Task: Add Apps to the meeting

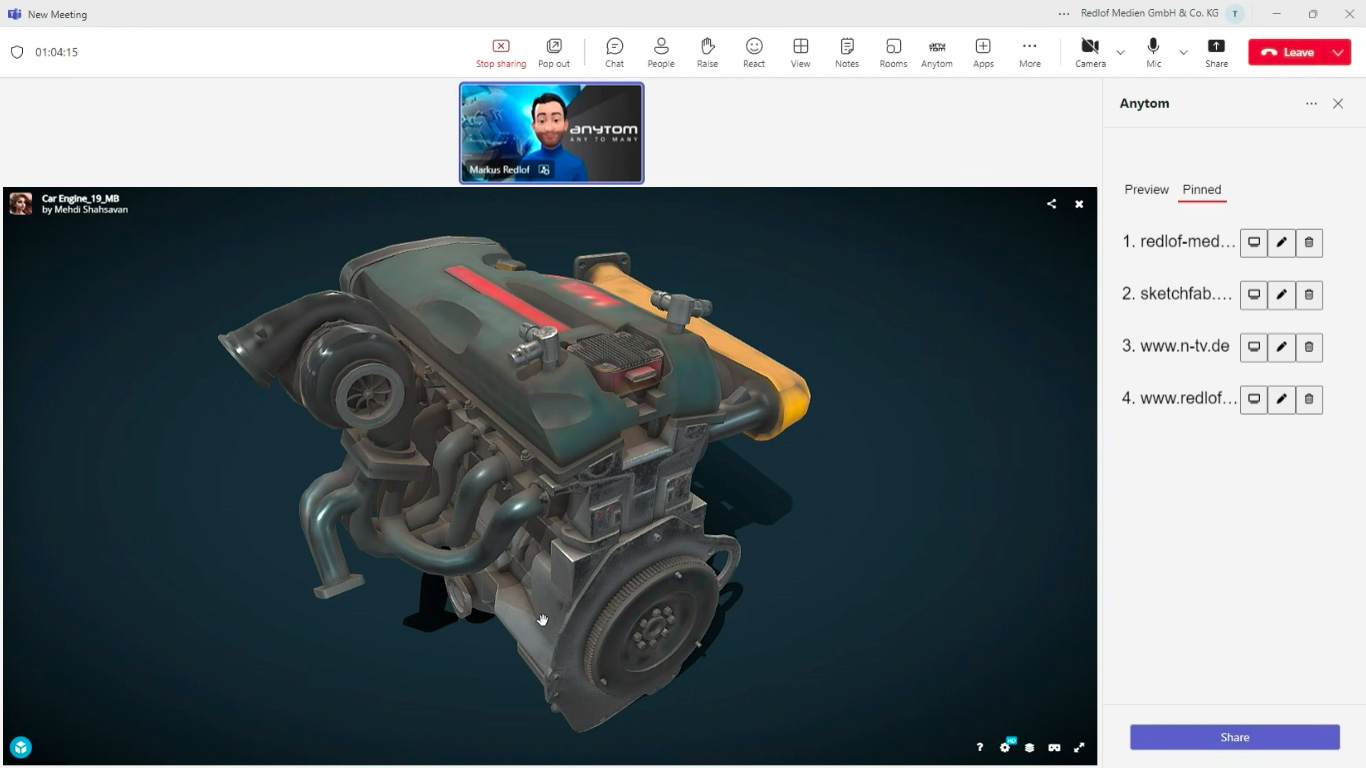Action: click(984, 53)
